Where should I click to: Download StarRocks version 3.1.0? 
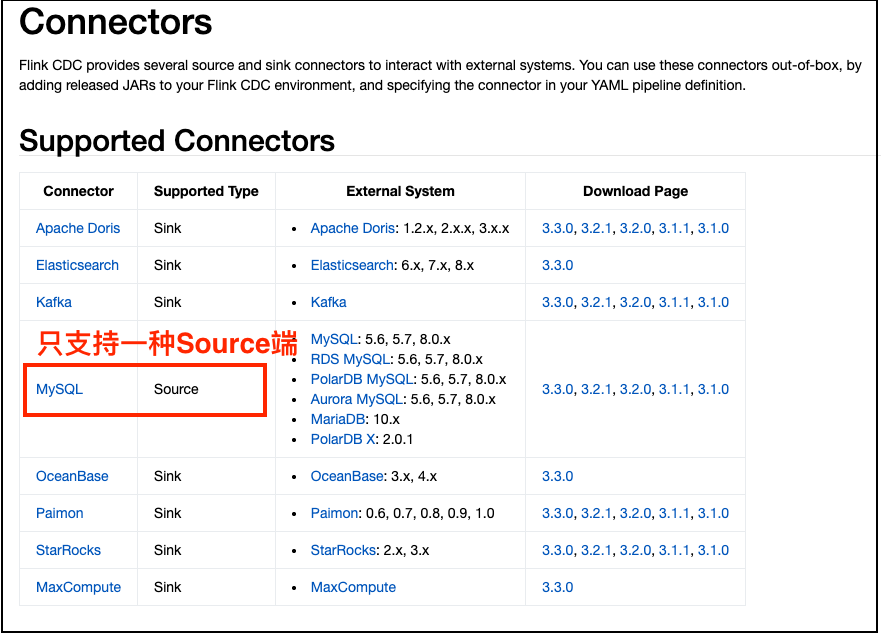point(713,550)
